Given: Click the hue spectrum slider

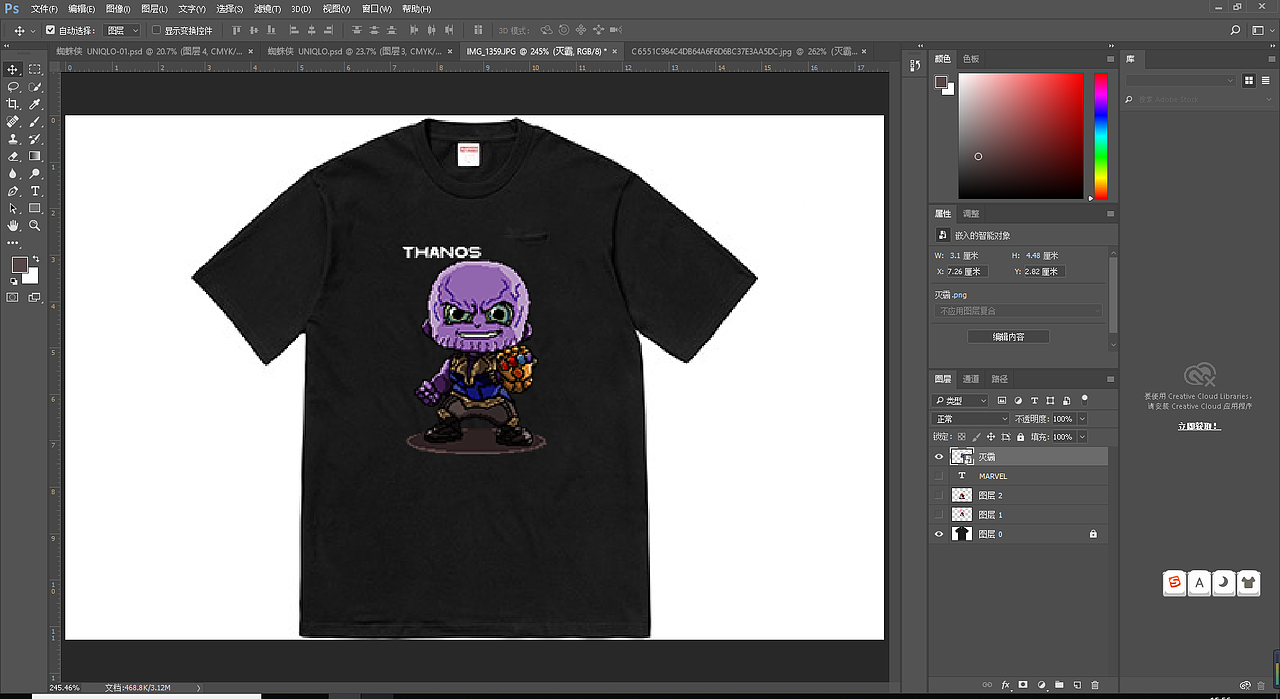Looking at the screenshot, I should coord(1100,136).
